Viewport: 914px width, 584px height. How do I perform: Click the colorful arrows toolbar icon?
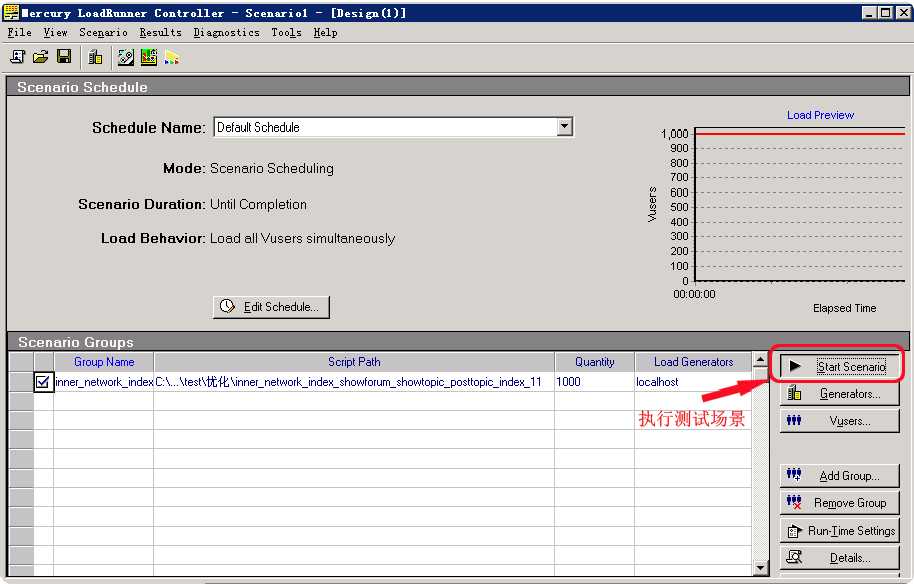172,57
